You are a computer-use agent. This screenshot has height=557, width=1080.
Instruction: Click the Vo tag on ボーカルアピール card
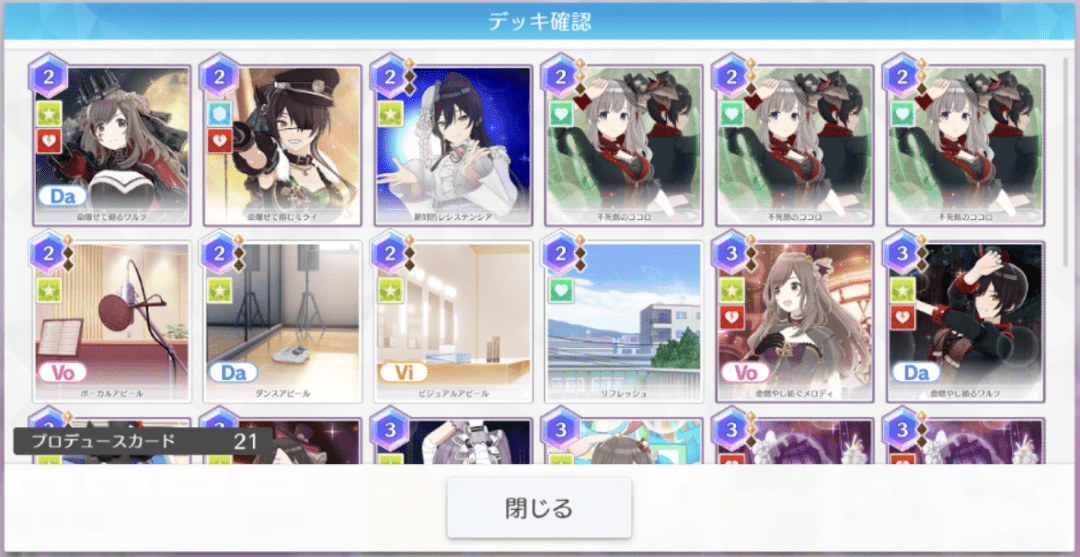click(x=62, y=372)
